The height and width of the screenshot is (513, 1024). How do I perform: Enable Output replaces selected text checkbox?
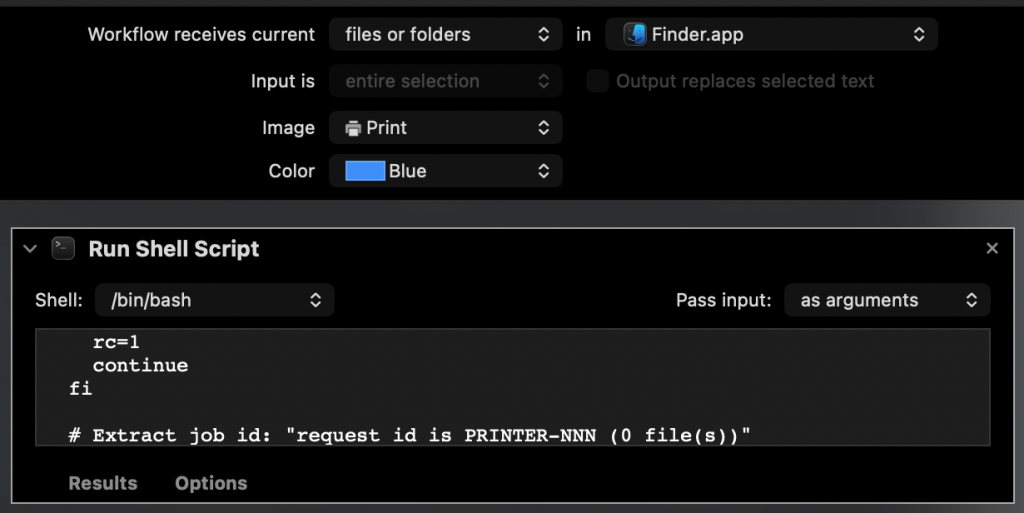[597, 81]
